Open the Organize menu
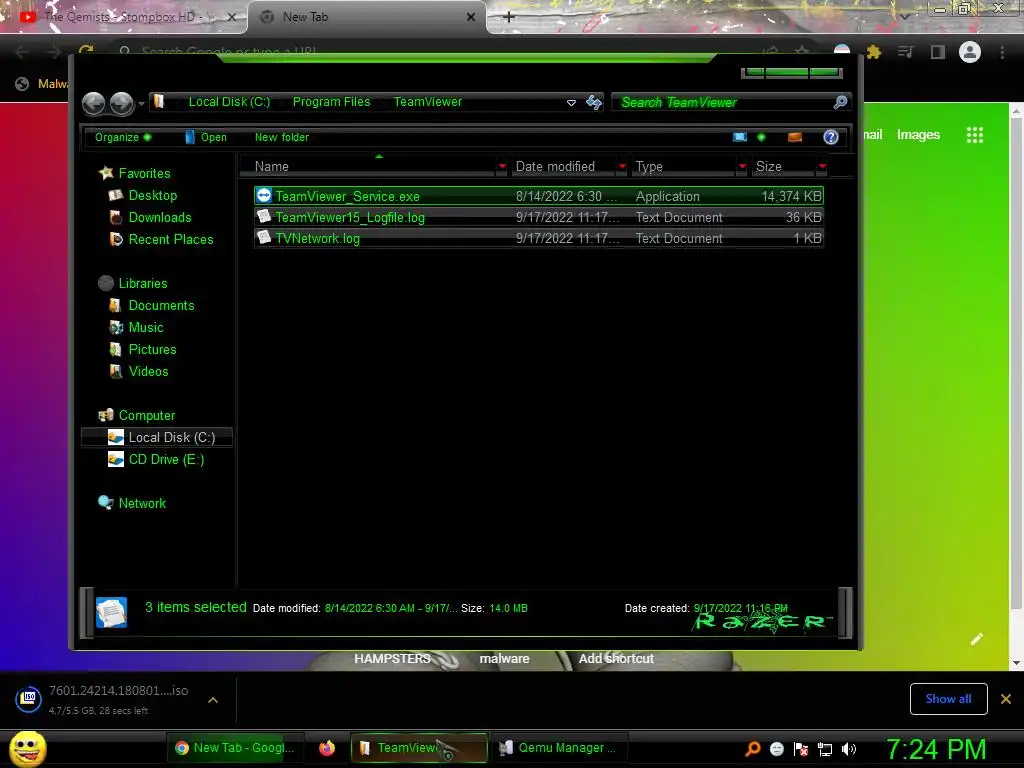 123,137
